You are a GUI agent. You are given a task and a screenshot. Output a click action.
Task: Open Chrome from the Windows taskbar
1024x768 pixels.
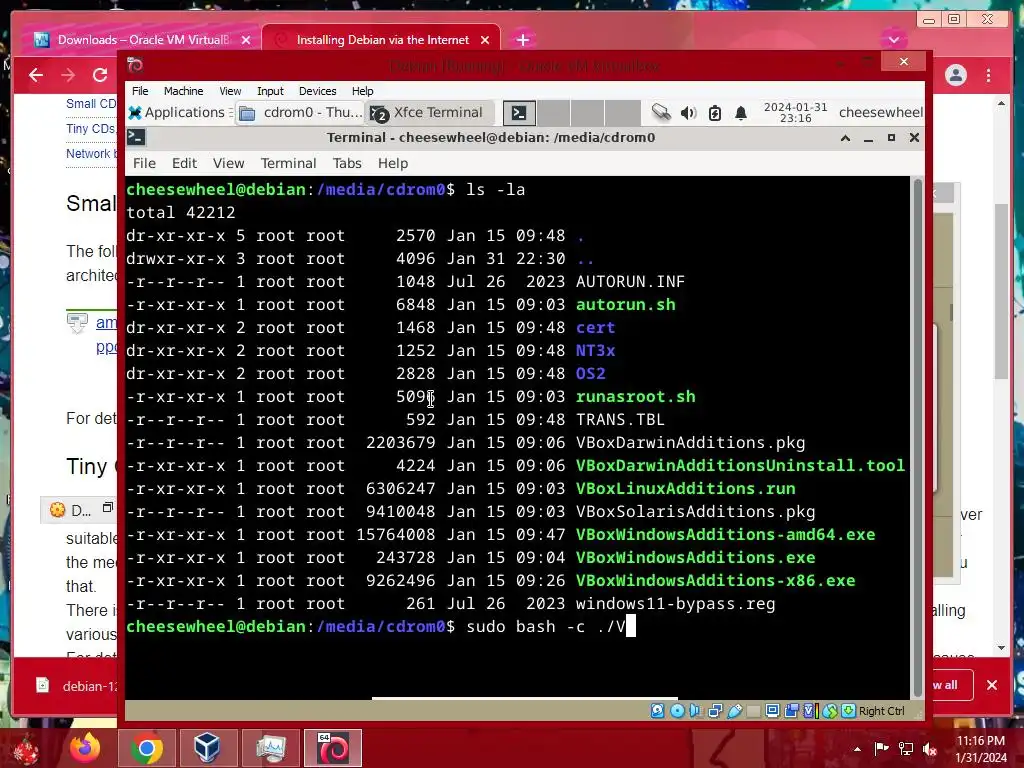point(146,748)
